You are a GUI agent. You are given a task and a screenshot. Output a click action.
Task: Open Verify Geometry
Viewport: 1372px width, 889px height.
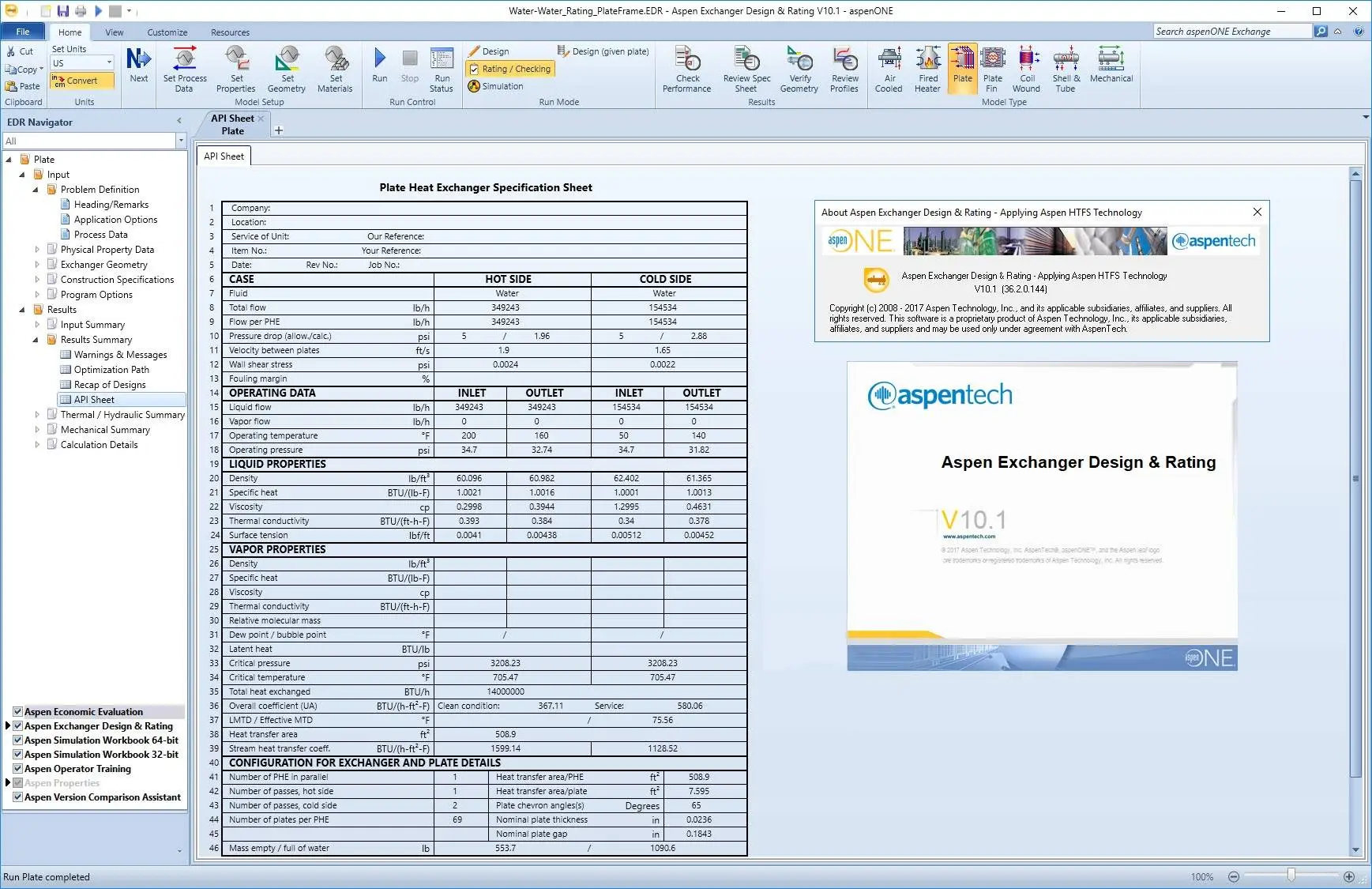pyautogui.click(x=799, y=70)
